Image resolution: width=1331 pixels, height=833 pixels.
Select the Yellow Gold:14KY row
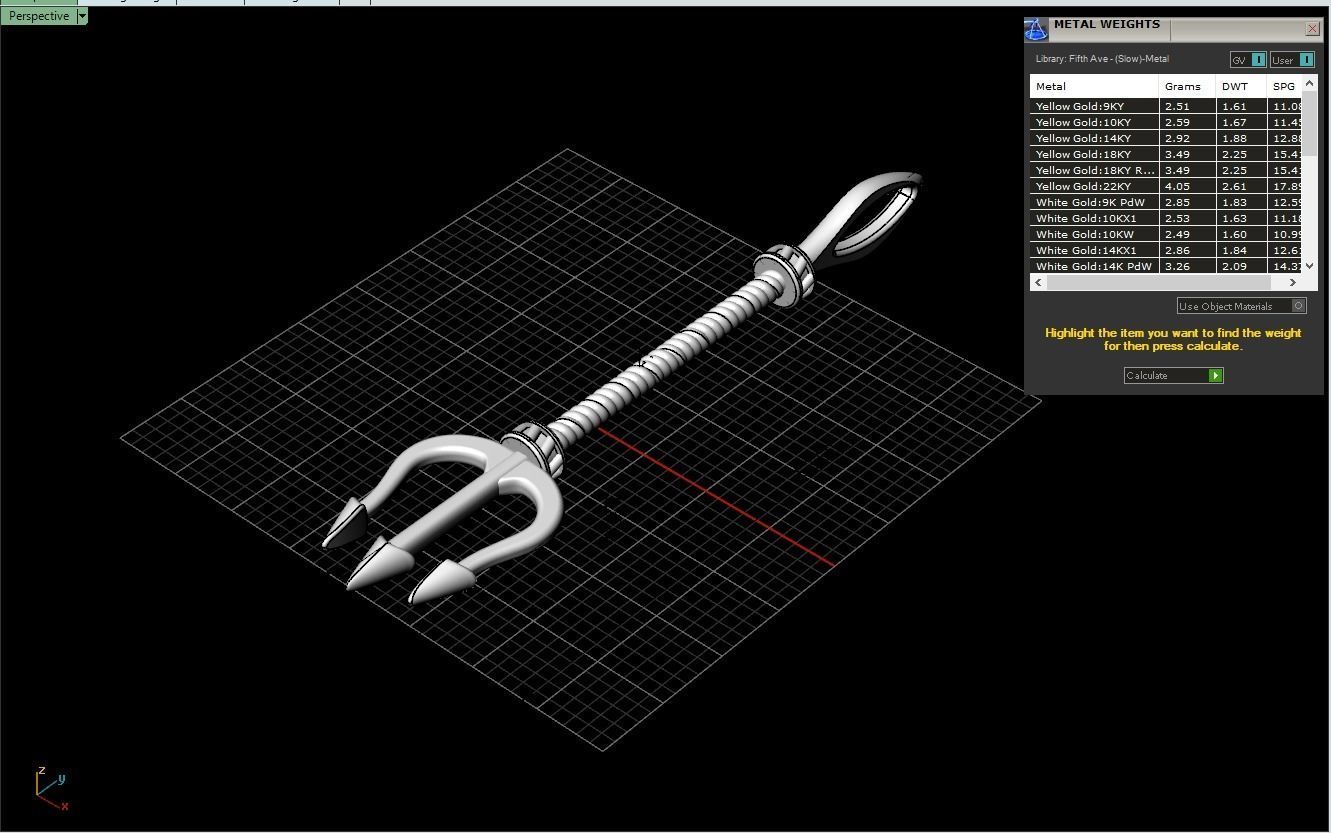[x=1166, y=138]
